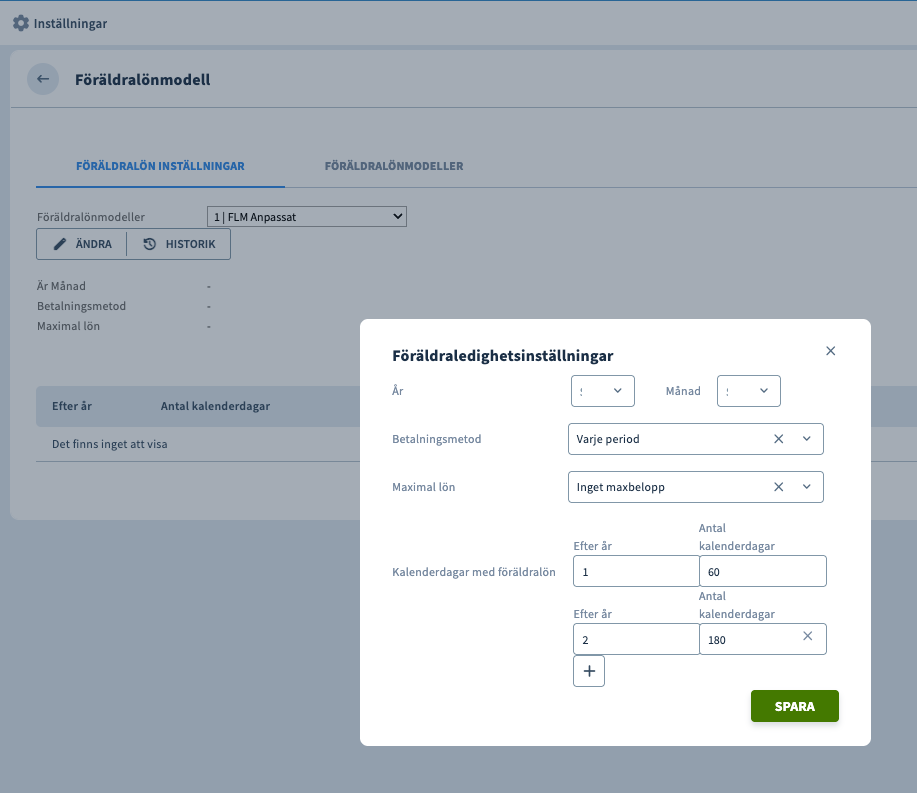Image resolution: width=917 pixels, height=793 pixels.
Task: Clear the Betalningsmetod selection with X
Action: [779, 439]
